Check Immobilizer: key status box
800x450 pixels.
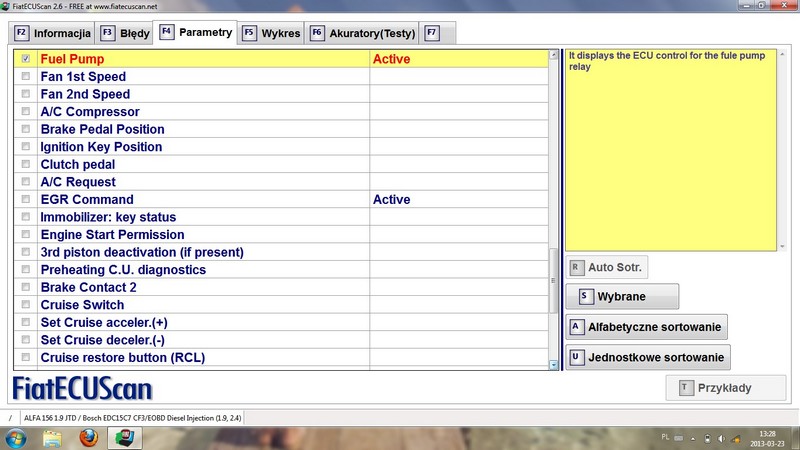tap(26, 217)
